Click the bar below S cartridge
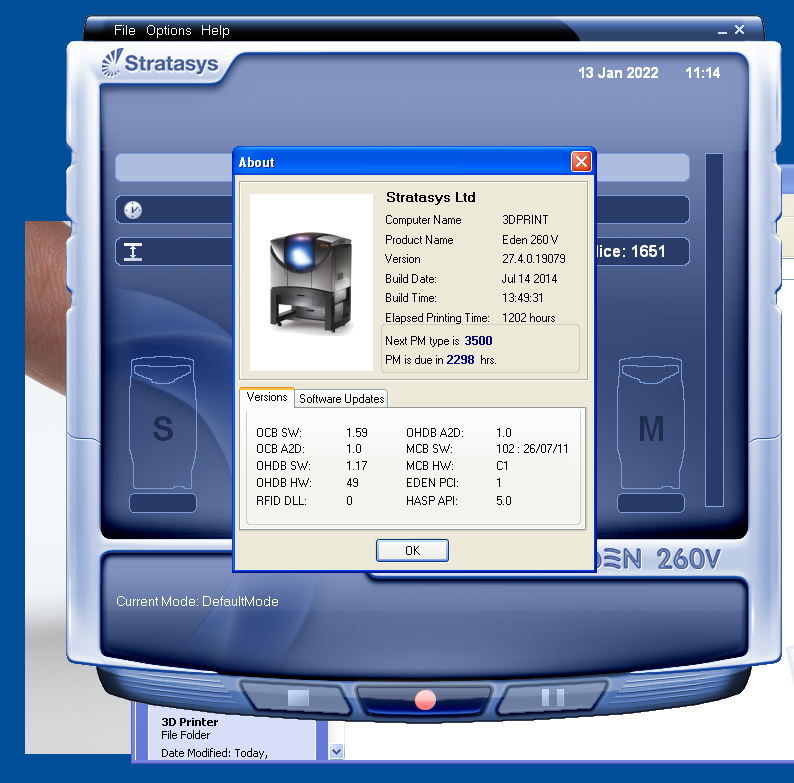This screenshot has height=783, width=794. (x=163, y=503)
